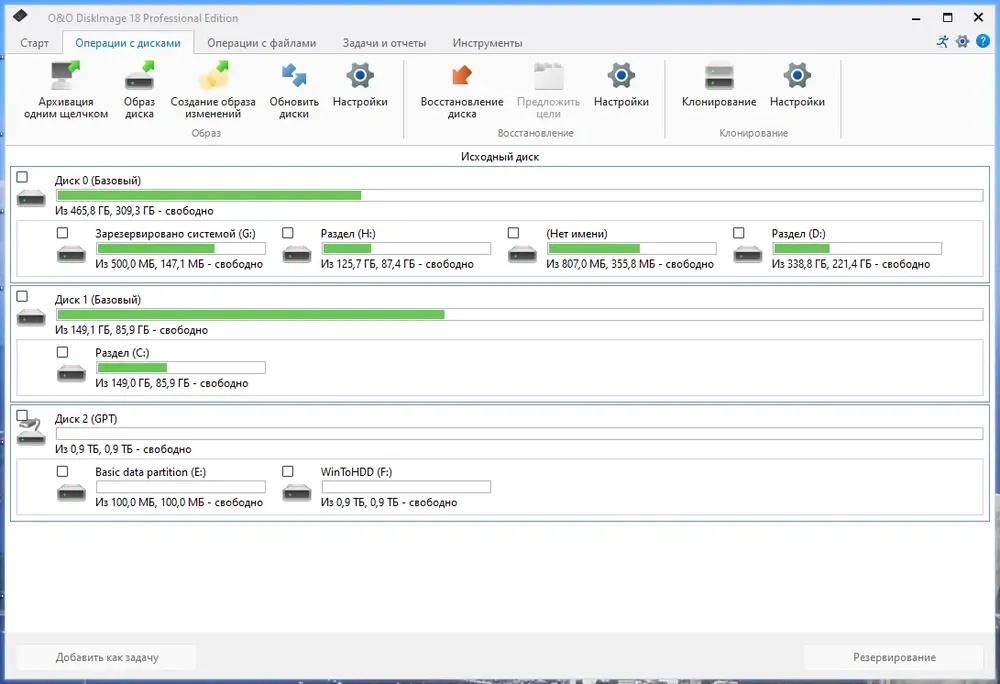Click the running man express icon
The image size is (1000, 684).
pyautogui.click(x=943, y=42)
